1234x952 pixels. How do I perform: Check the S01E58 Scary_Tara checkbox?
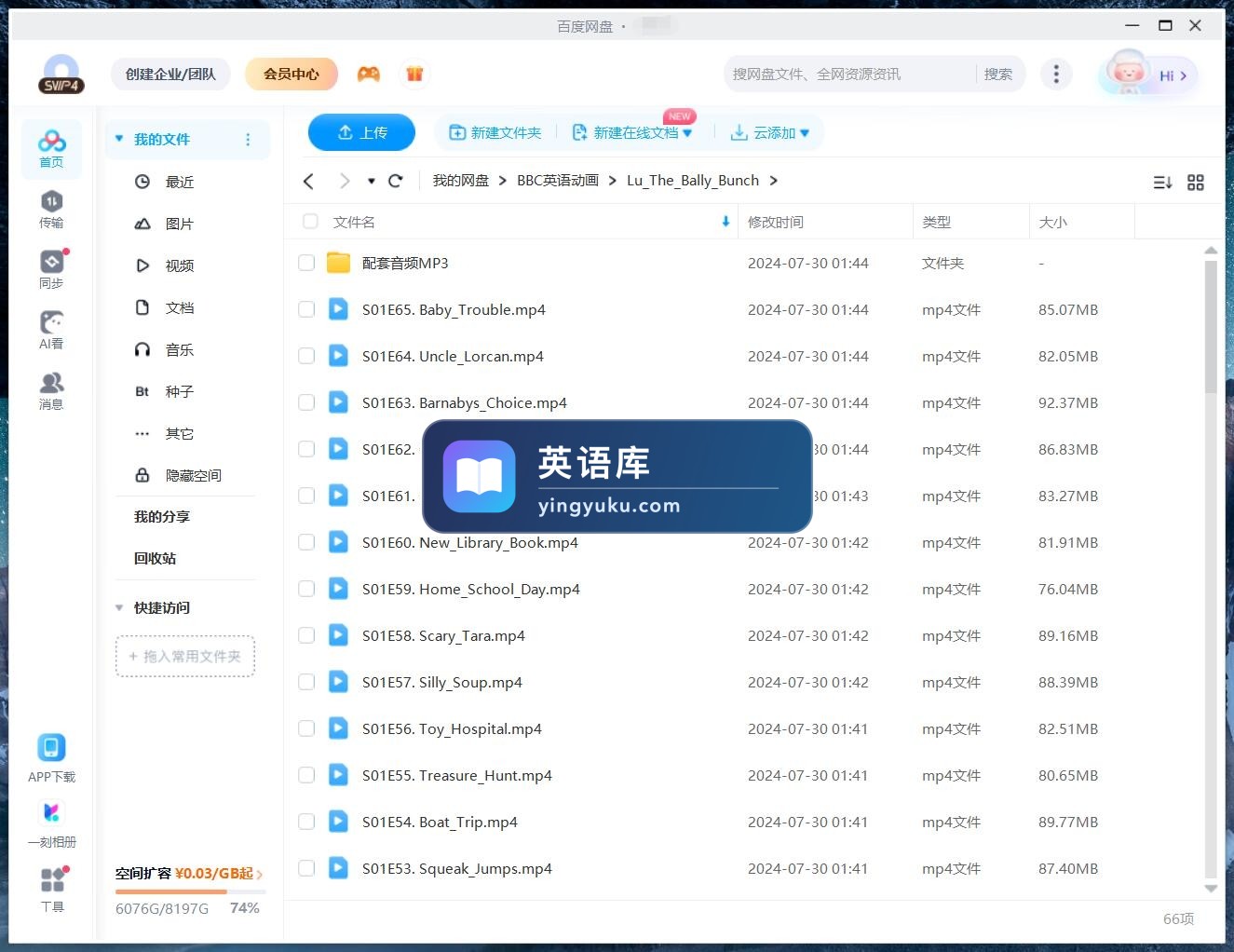[x=306, y=635]
